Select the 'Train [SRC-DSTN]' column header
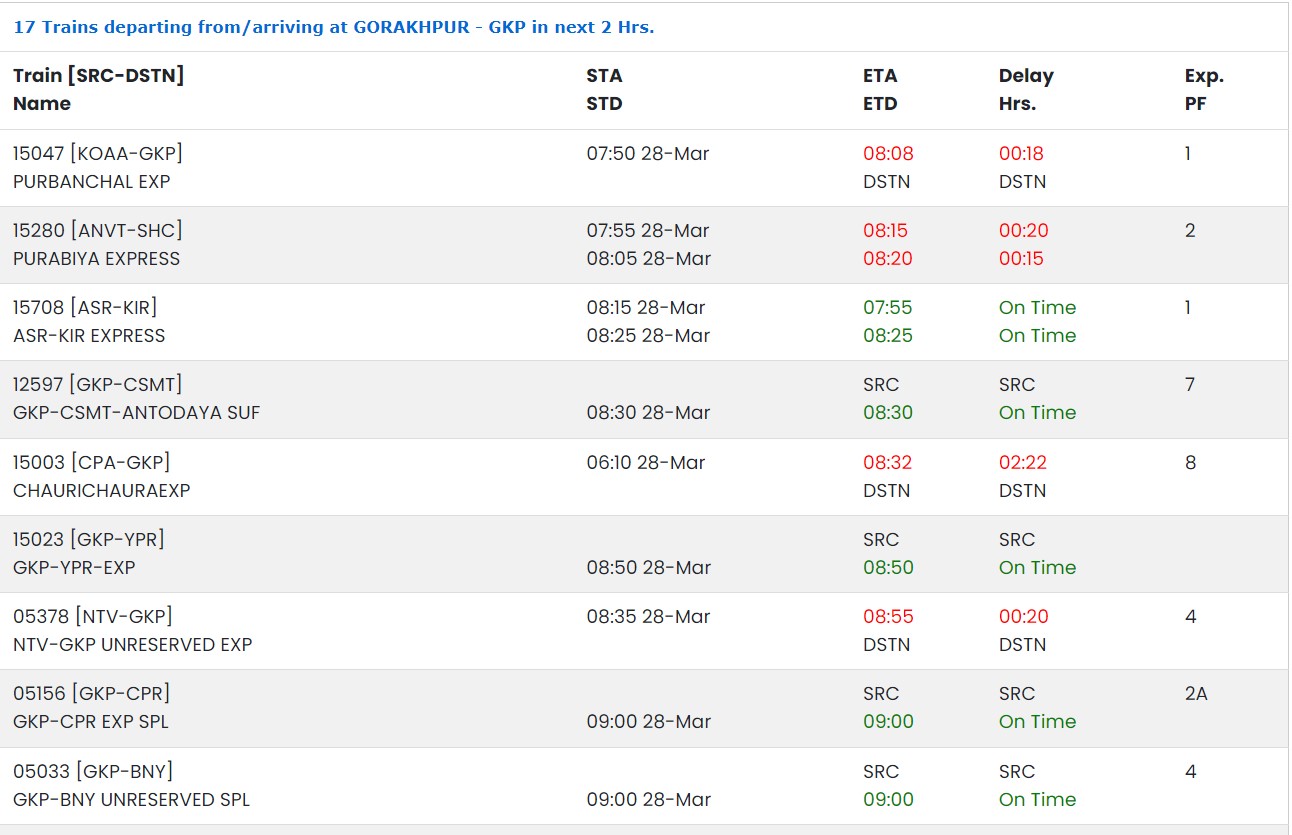Image resolution: width=1292 pixels, height=835 pixels. tap(98, 76)
